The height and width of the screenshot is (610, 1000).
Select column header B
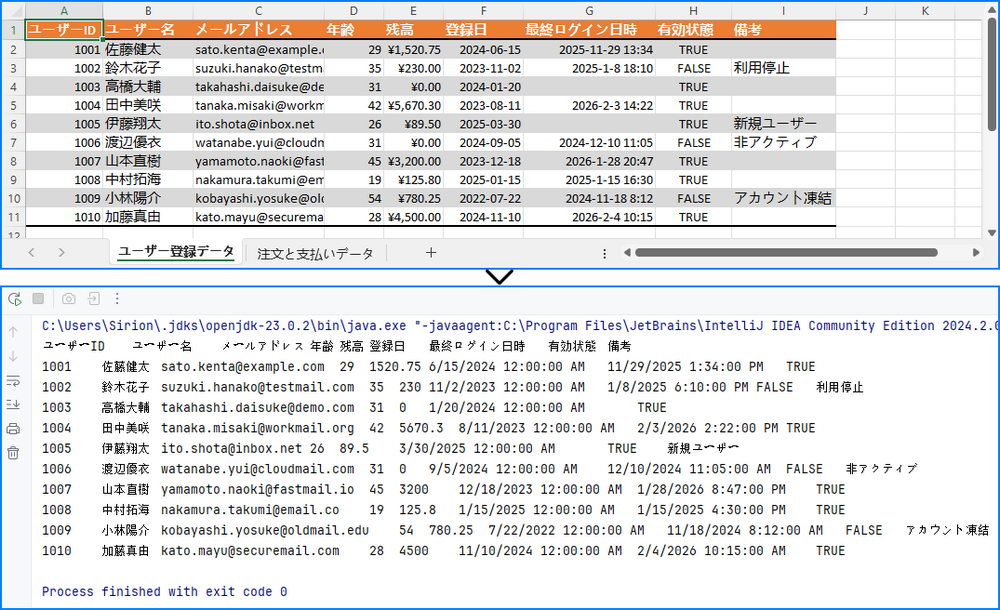(x=148, y=11)
